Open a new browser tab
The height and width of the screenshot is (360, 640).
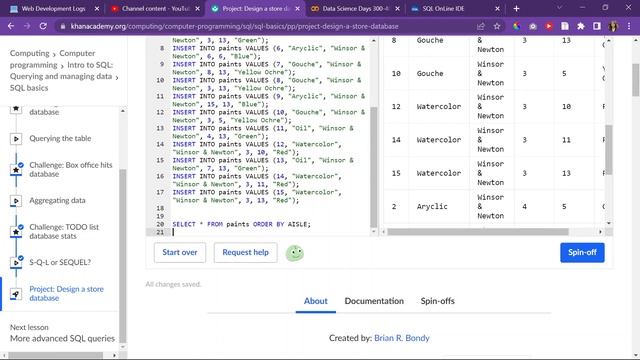coord(516,9)
